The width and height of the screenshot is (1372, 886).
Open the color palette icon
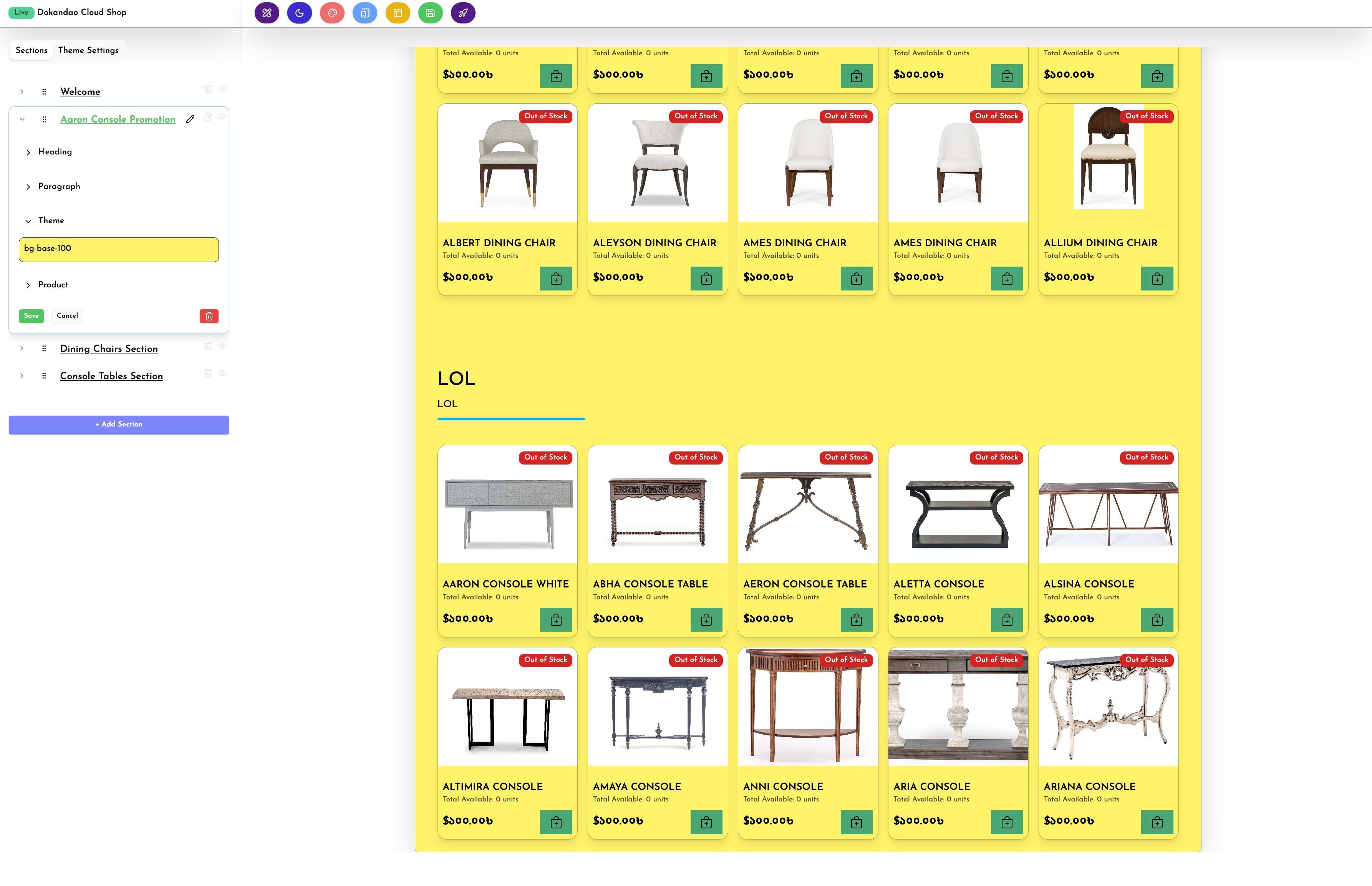coord(332,13)
